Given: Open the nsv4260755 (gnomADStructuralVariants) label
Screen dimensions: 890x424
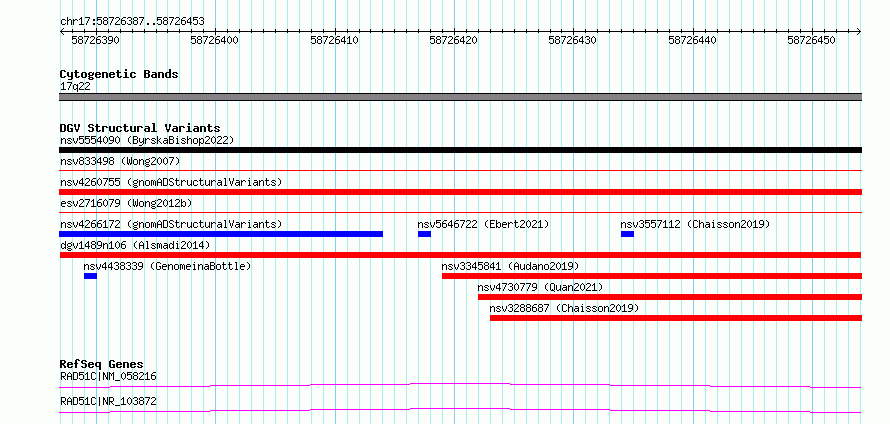Looking at the screenshot, I should [x=171, y=182].
